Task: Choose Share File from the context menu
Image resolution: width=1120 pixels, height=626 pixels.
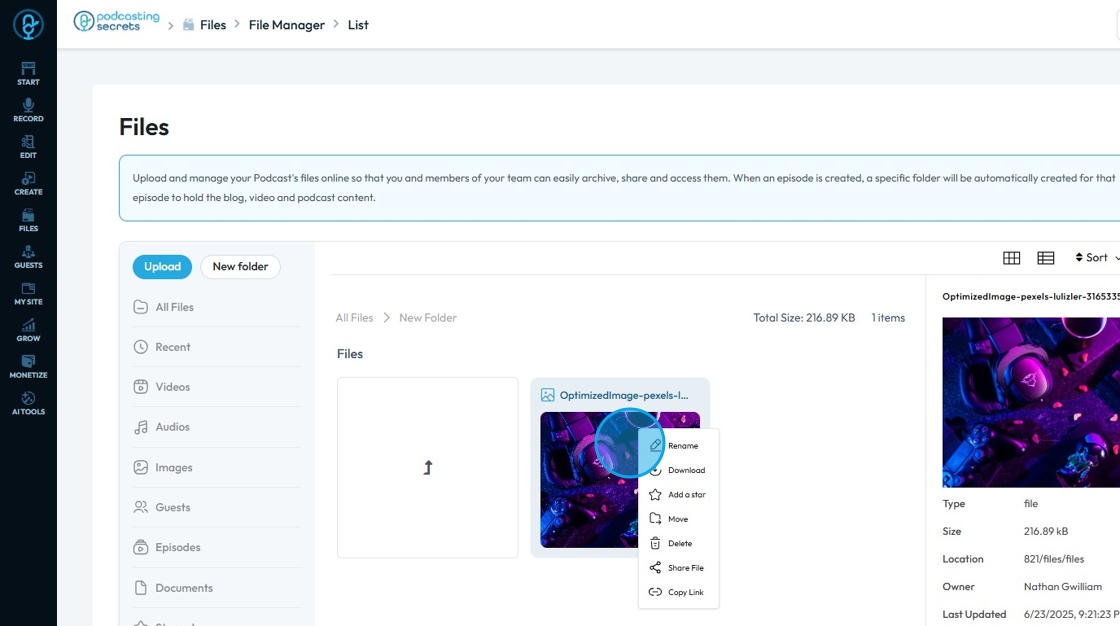Action: pyautogui.click(x=679, y=567)
